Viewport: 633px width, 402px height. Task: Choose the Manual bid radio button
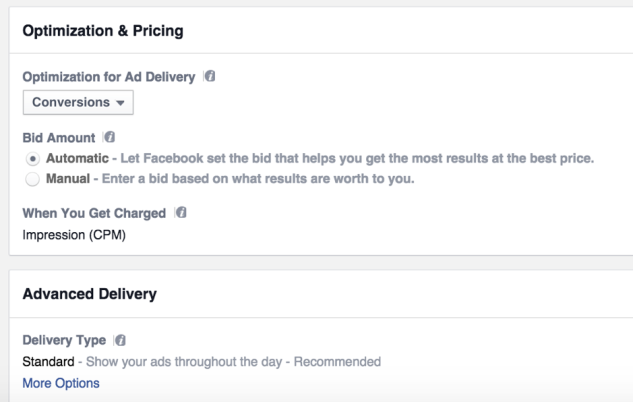point(32,179)
